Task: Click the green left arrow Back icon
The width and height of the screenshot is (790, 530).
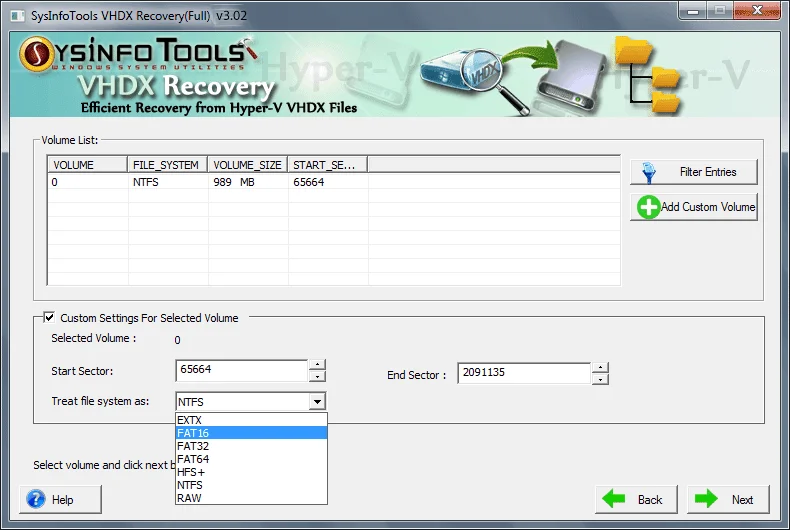Action: tap(614, 499)
